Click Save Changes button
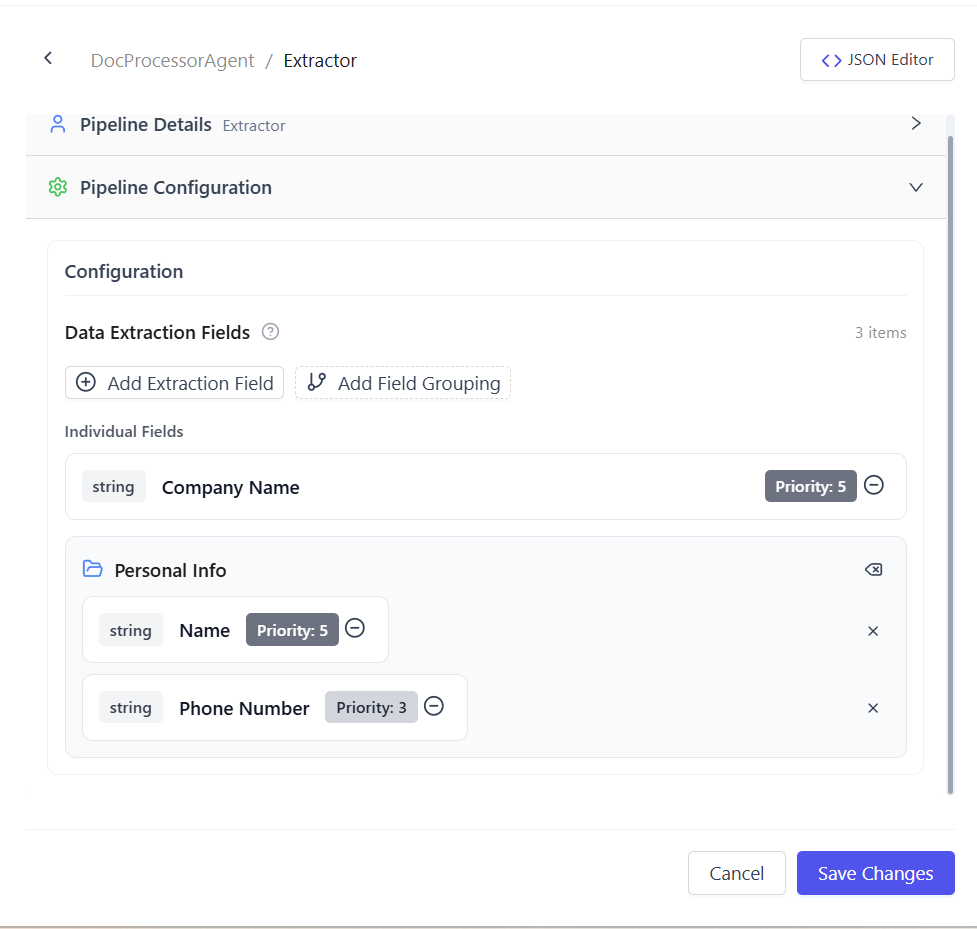Viewport: 977px width, 929px height. click(x=875, y=873)
